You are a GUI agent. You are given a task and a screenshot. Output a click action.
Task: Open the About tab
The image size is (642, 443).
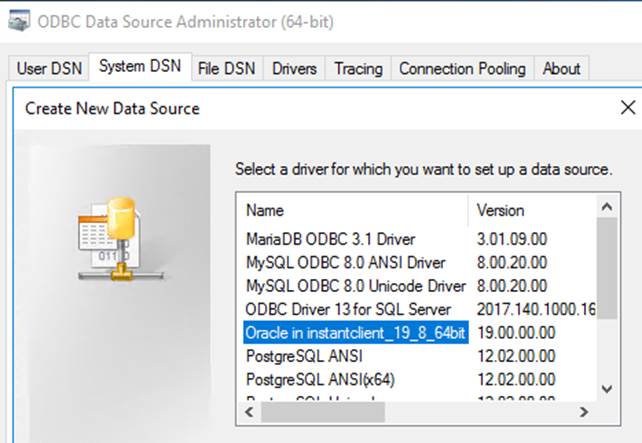pos(561,68)
